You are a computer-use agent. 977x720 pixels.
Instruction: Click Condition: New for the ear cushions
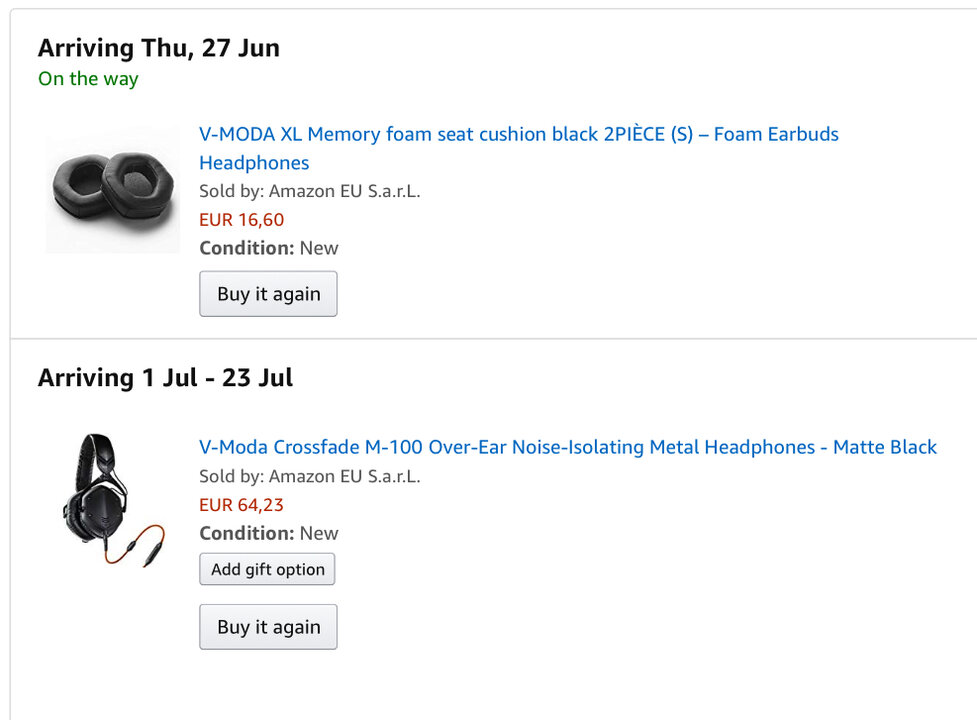(268, 248)
